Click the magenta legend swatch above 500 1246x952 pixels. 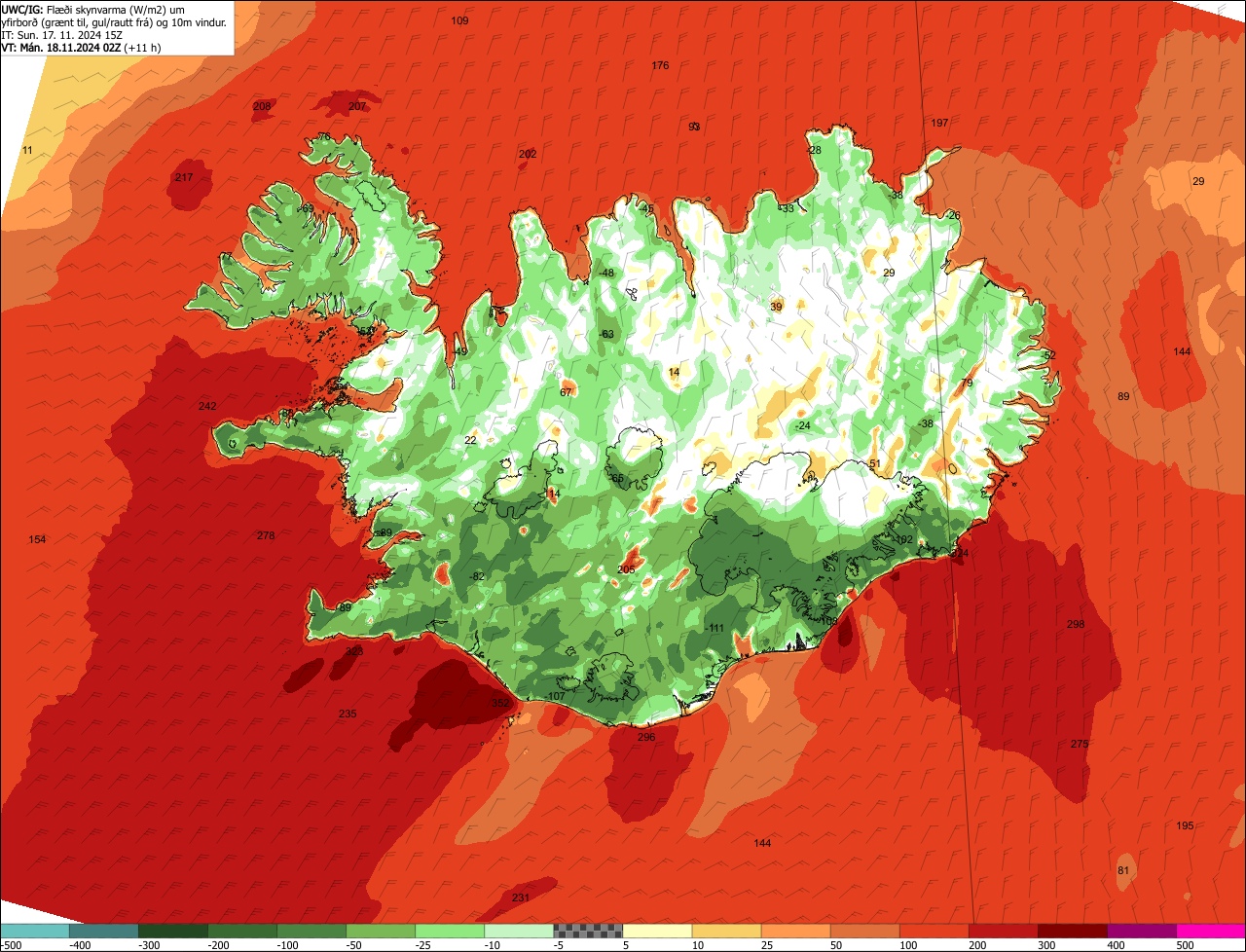[1211, 931]
